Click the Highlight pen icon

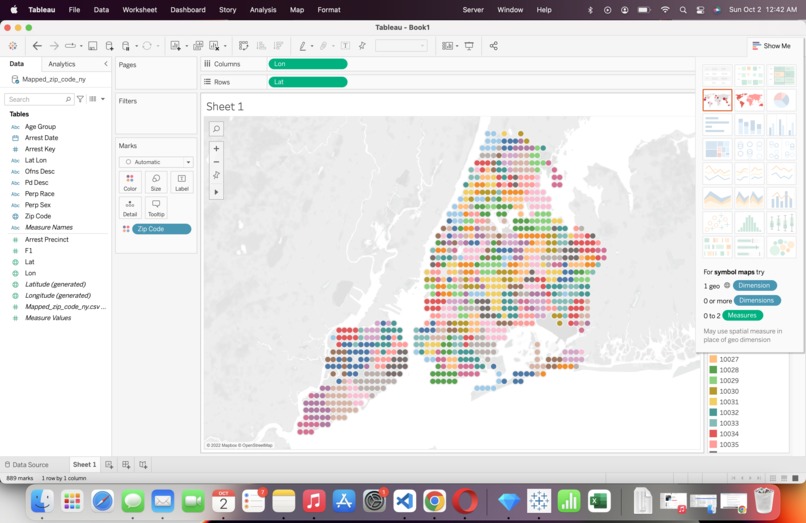[x=303, y=46]
